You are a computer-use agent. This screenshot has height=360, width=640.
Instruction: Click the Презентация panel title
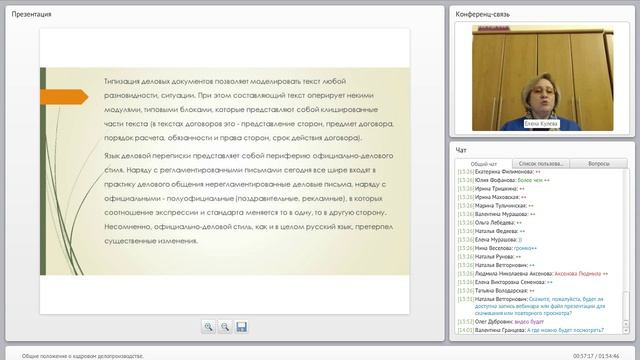(x=31, y=14)
